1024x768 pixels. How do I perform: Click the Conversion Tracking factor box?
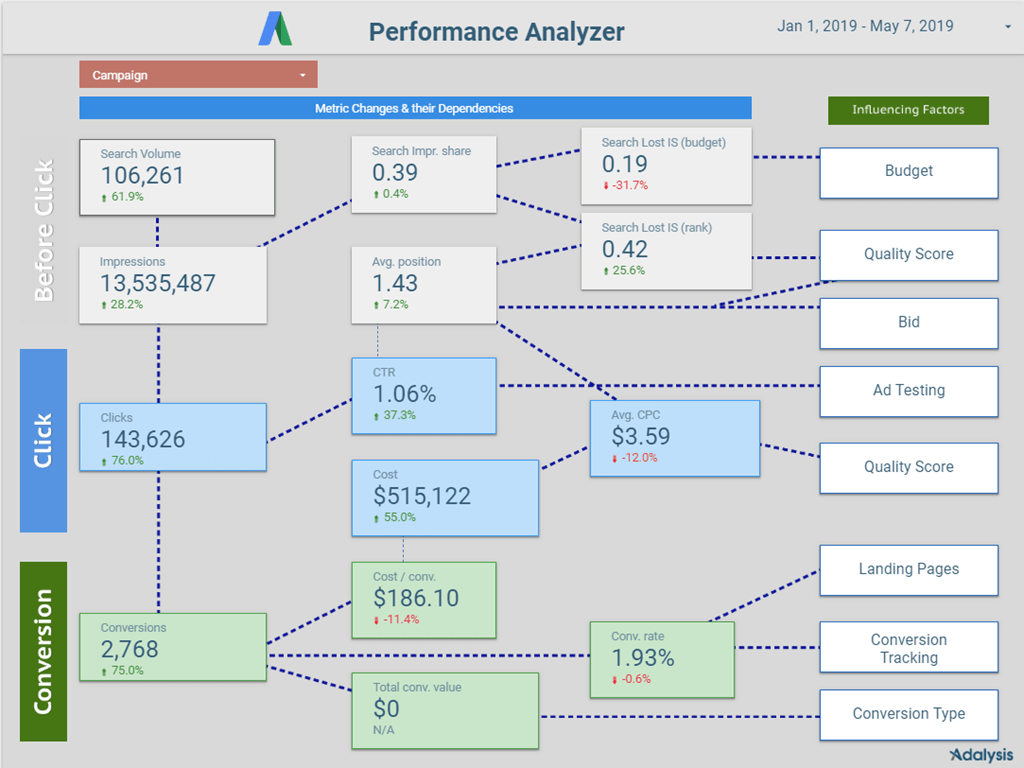point(908,648)
